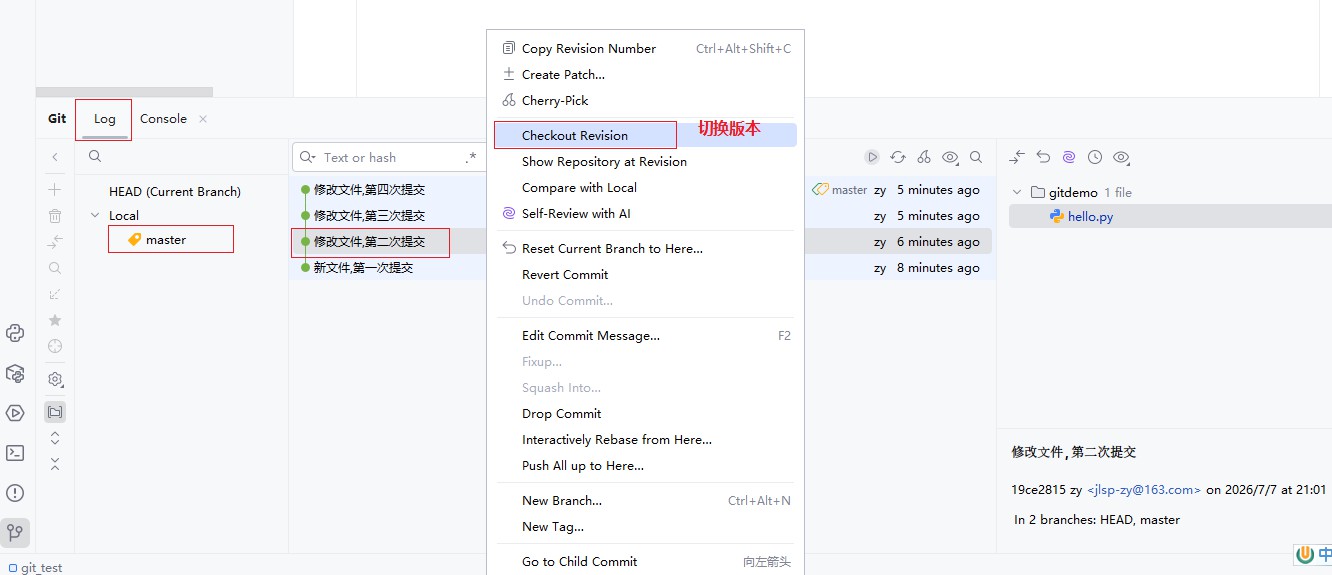This screenshot has height=575, width=1332.
Task: Switch to the Console tab
Action: pyautogui.click(x=163, y=118)
